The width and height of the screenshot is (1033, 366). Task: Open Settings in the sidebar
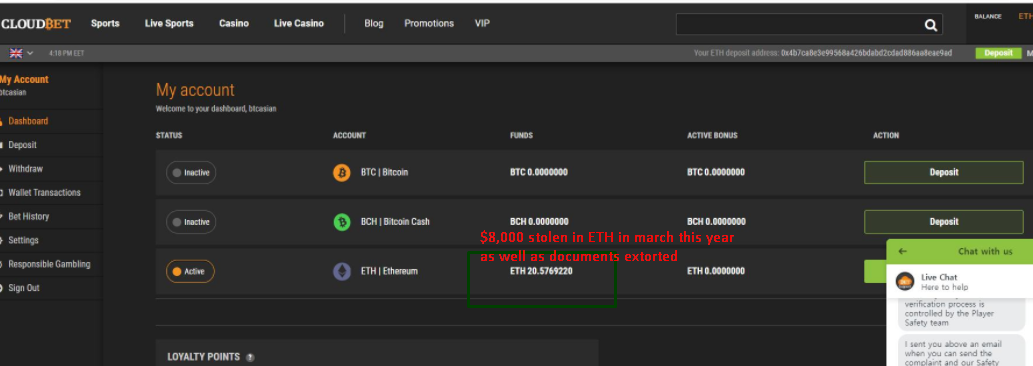pyautogui.click(x=23, y=240)
